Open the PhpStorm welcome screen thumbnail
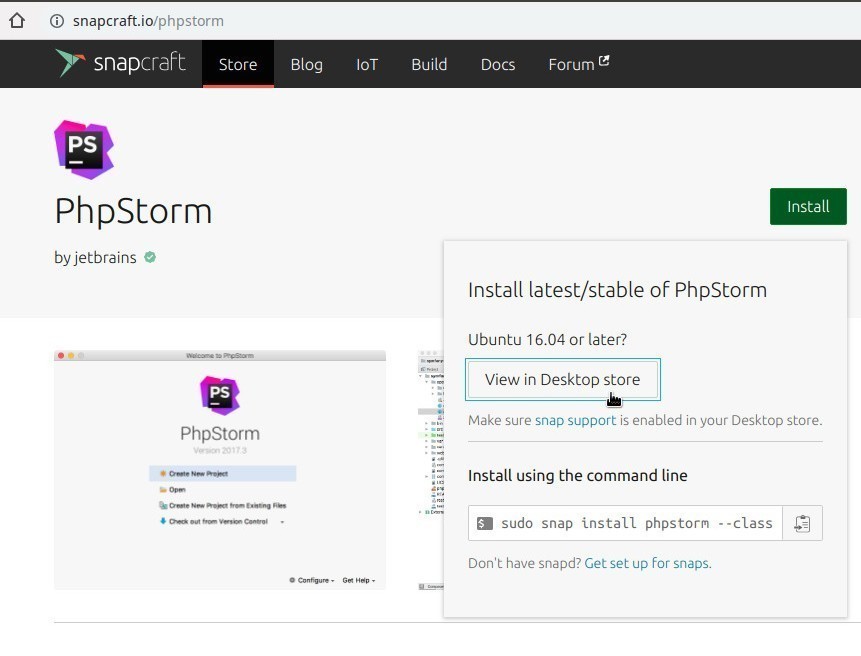The image size is (861, 656). pyautogui.click(x=219, y=470)
